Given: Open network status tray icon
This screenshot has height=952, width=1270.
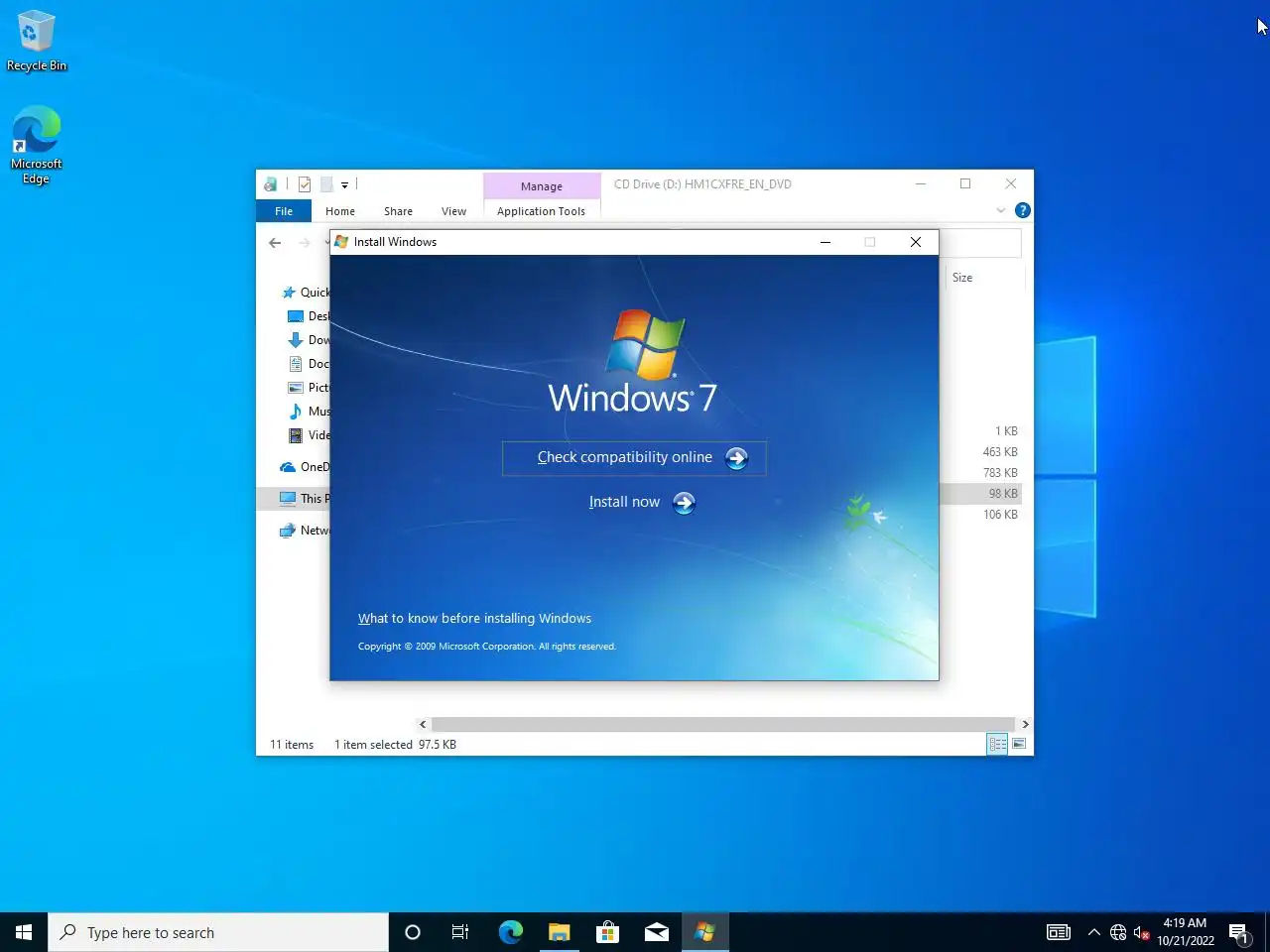Looking at the screenshot, I should coord(1118,932).
